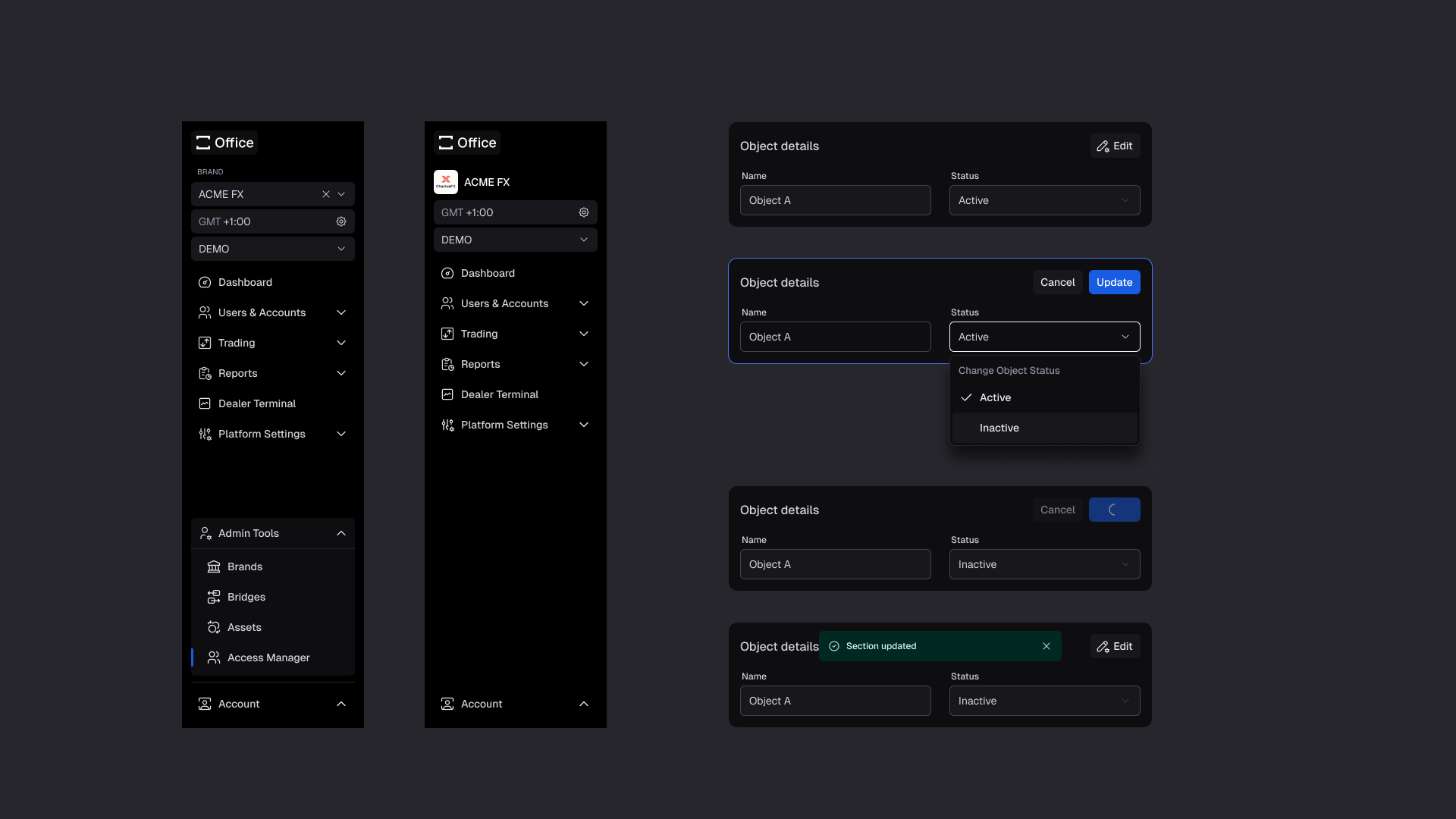
Task: Click Dashboard icon in second sidebar
Action: tap(447, 273)
